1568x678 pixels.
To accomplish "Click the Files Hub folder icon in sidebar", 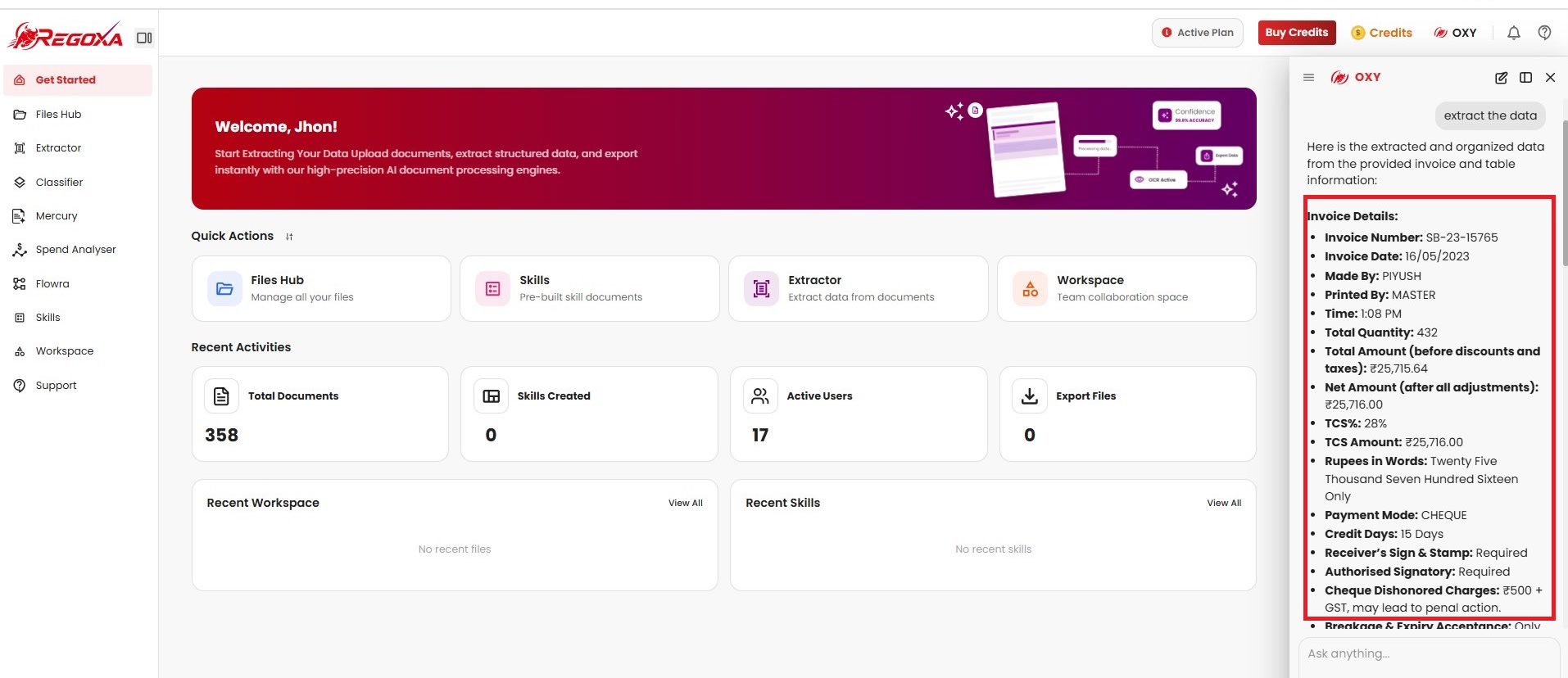I will point(20,115).
